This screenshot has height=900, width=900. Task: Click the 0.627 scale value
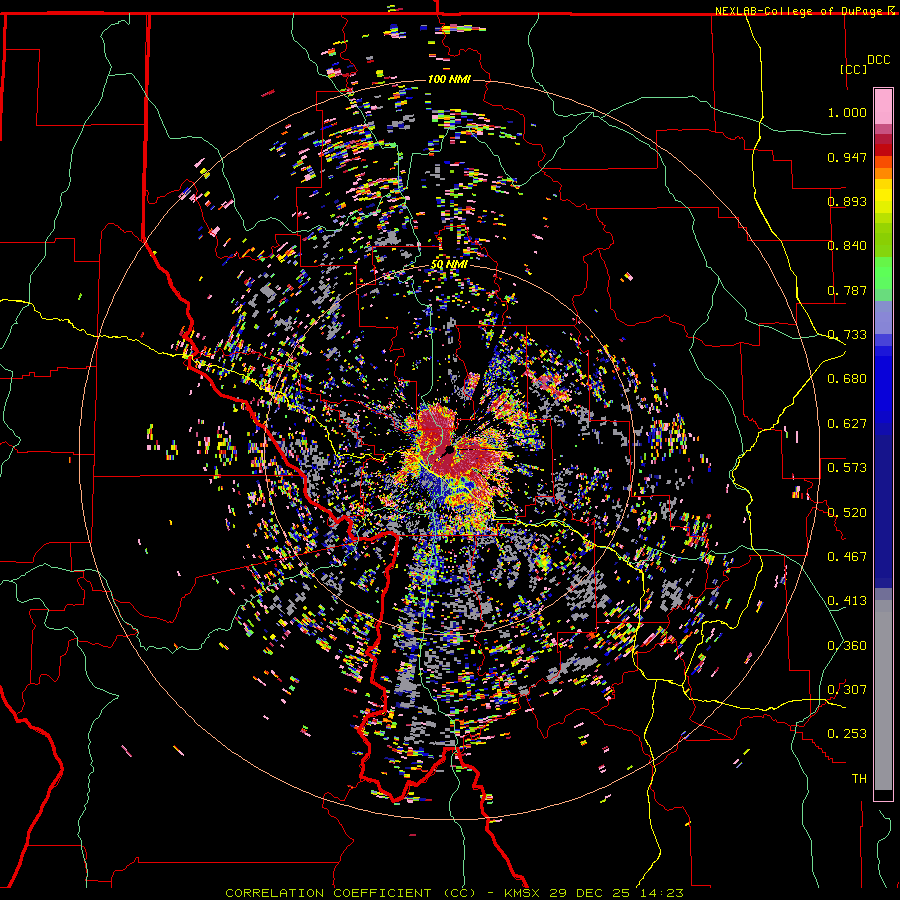click(847, 424)
